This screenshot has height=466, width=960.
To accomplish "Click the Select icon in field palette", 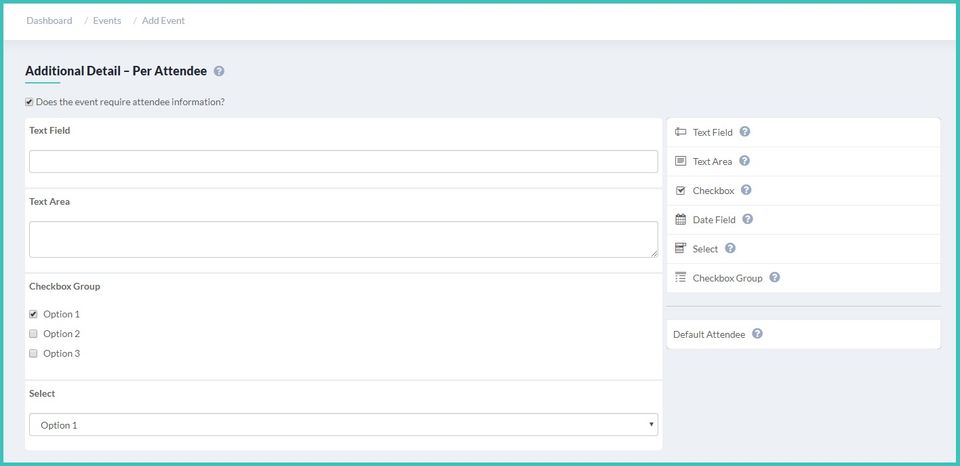I will pos(681,248).
